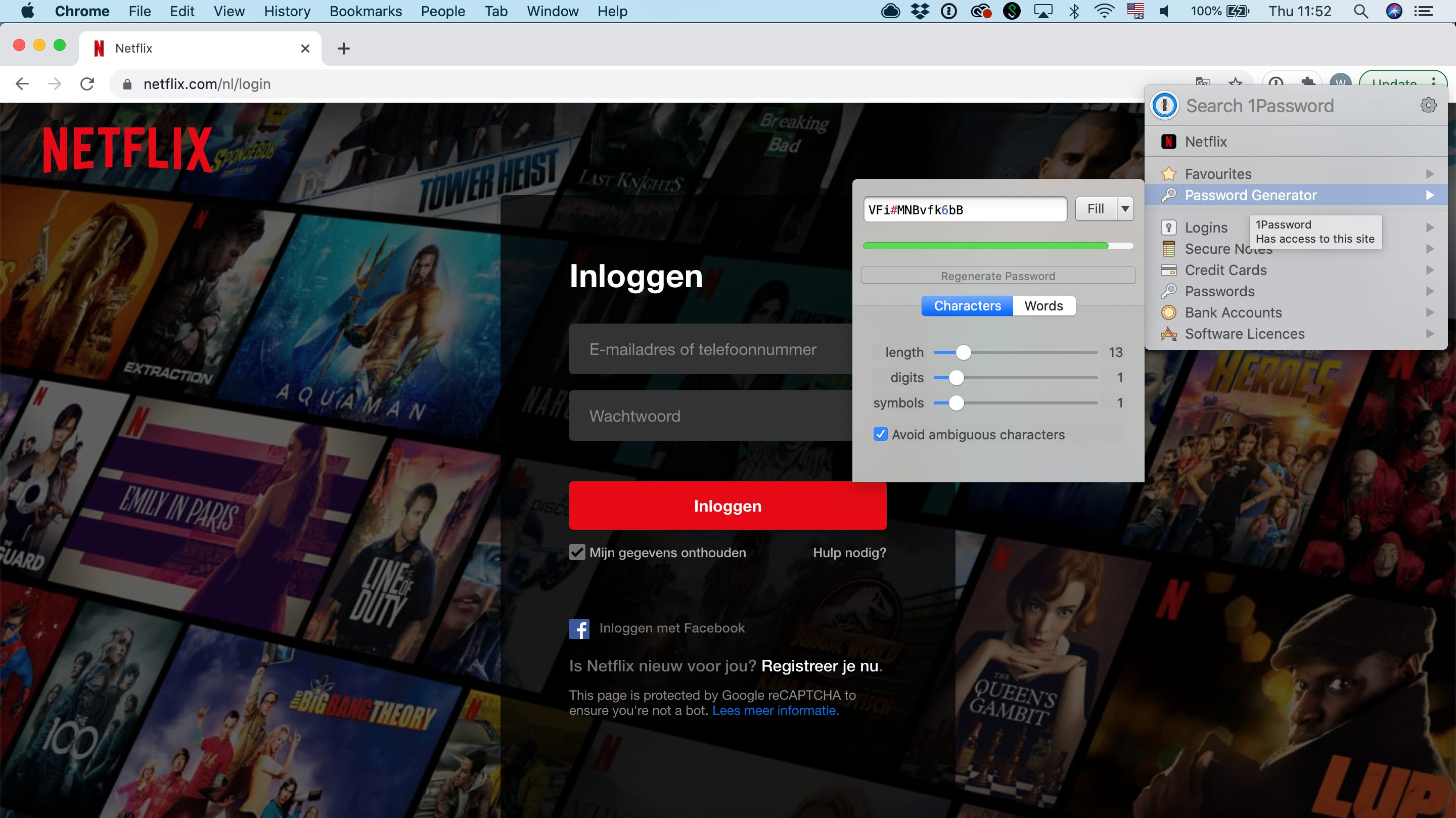The width and height of the screenshot is (1456, 818).
Task: Select the Netflix item in 1Password
Action: [1295, 142]
